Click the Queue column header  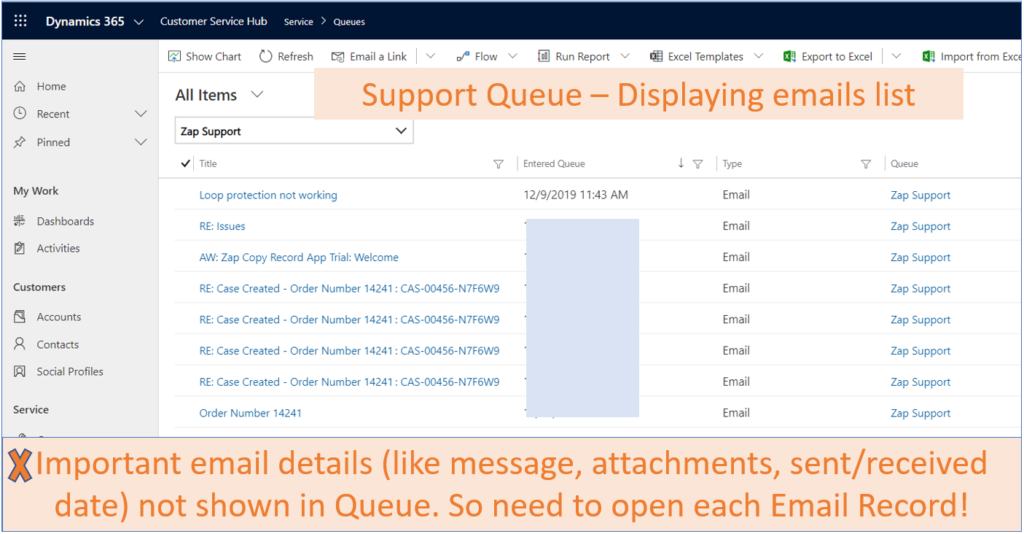904,164
